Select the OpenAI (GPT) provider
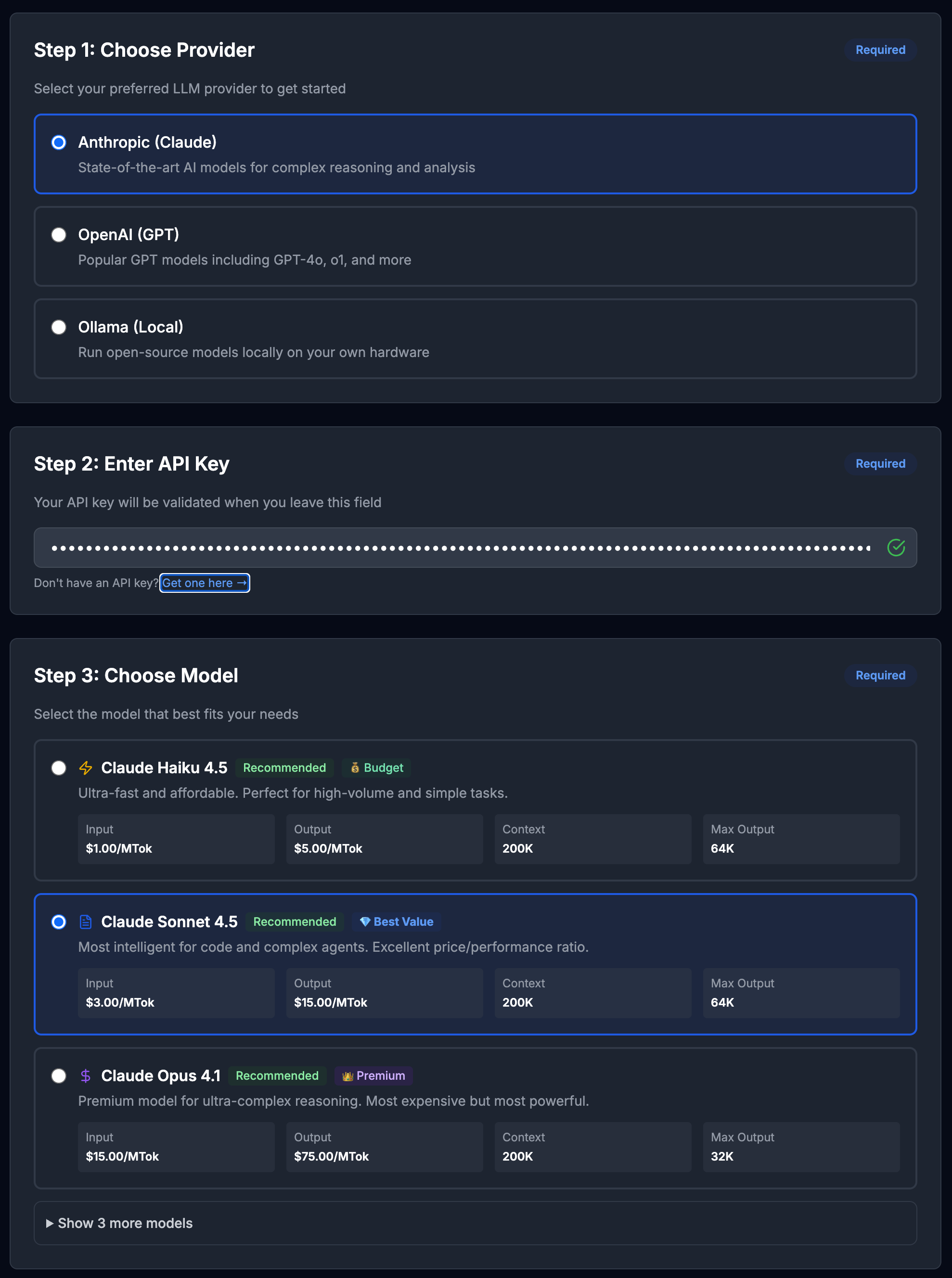Image resolution: width=952 pixels, height=1278 pixels. 59,234
